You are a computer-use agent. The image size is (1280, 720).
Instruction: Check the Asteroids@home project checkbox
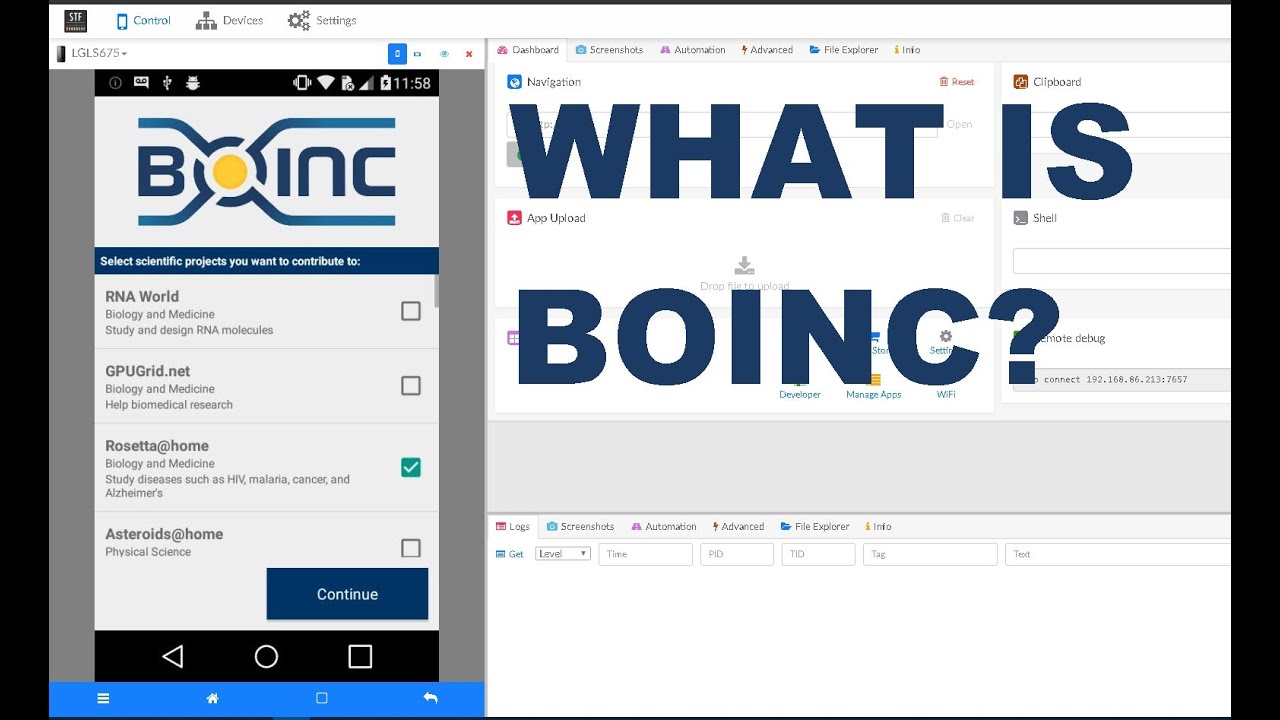[x=411, y=547]
